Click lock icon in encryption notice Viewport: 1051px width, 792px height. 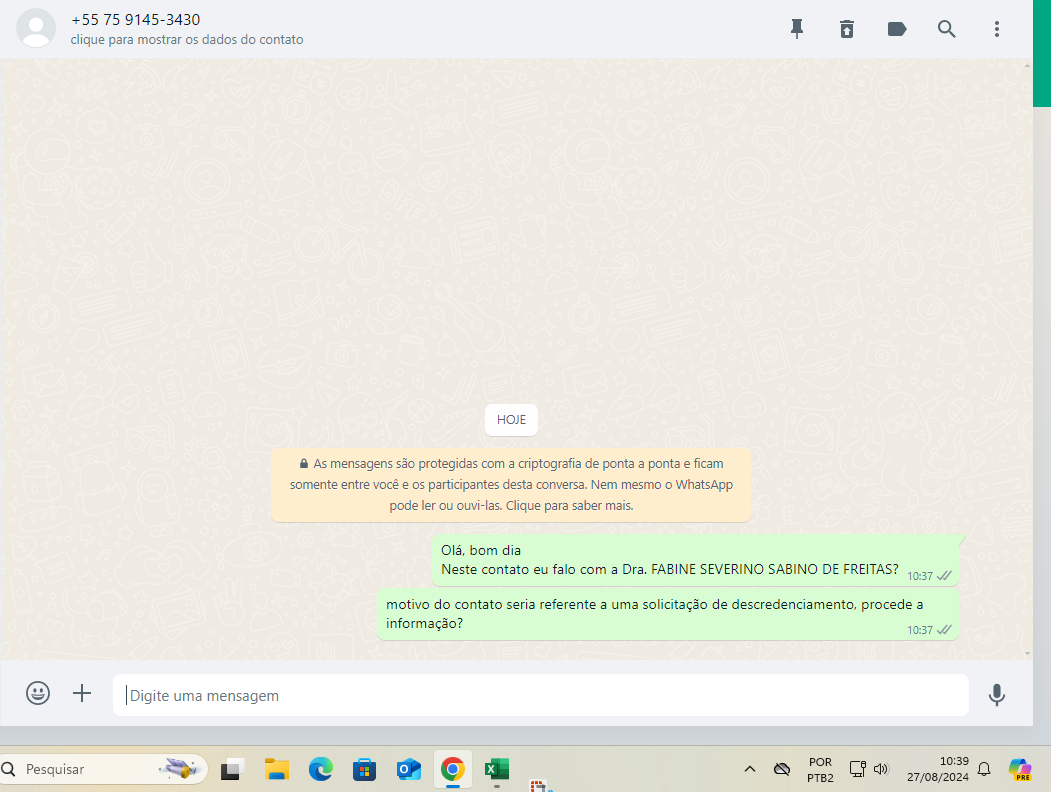[x=304, y=464]
